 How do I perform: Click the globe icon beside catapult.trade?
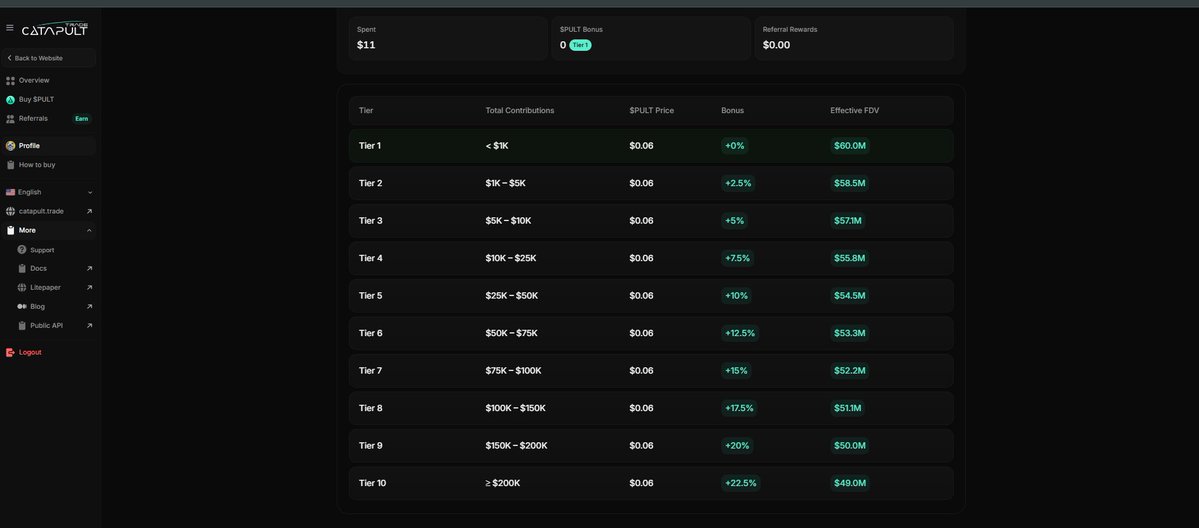tap(11, 211)
